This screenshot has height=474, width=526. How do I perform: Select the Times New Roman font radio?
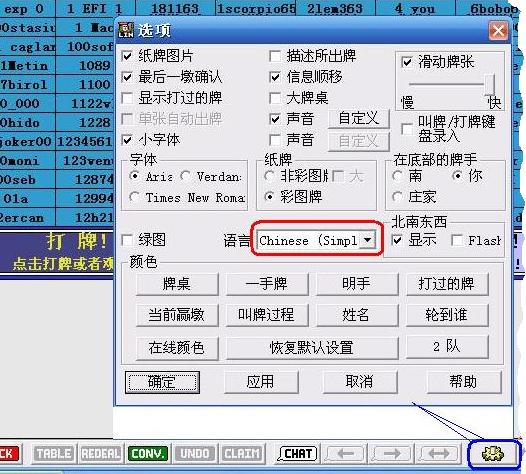point(135,197)
